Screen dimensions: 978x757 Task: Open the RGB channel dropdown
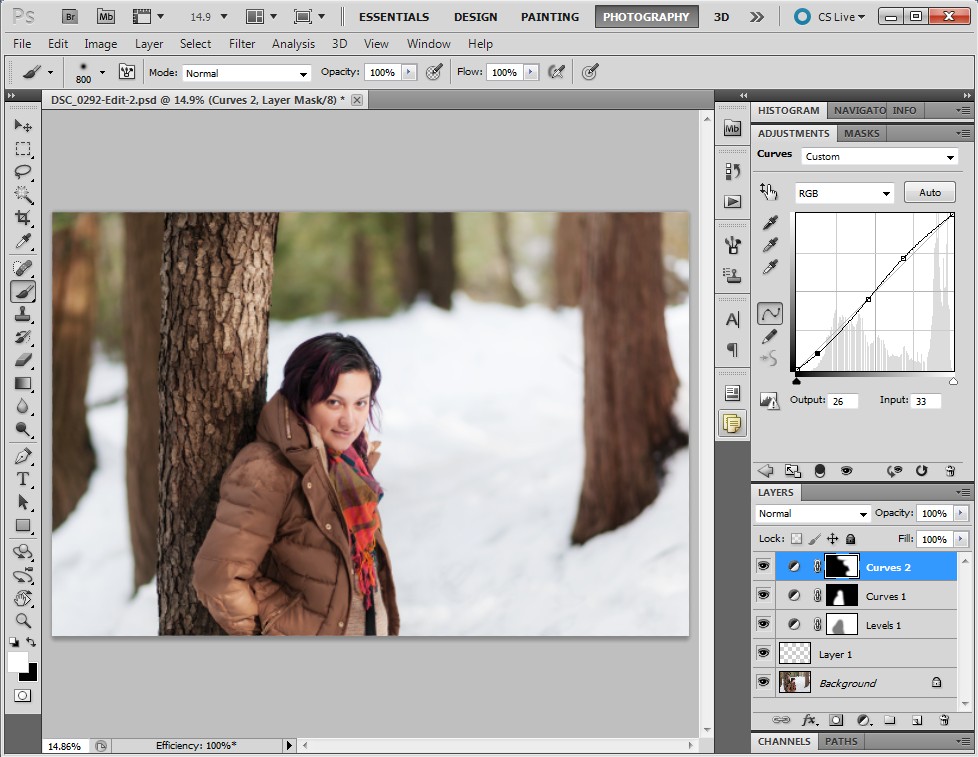pyautogui.click(x=844, y=193)
